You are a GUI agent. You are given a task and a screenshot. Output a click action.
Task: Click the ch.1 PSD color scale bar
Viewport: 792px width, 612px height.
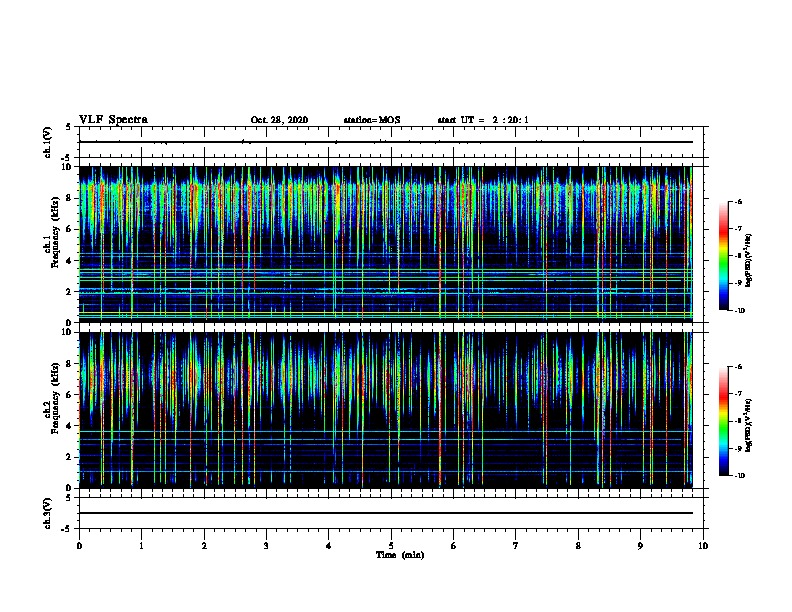pos(724,256)
